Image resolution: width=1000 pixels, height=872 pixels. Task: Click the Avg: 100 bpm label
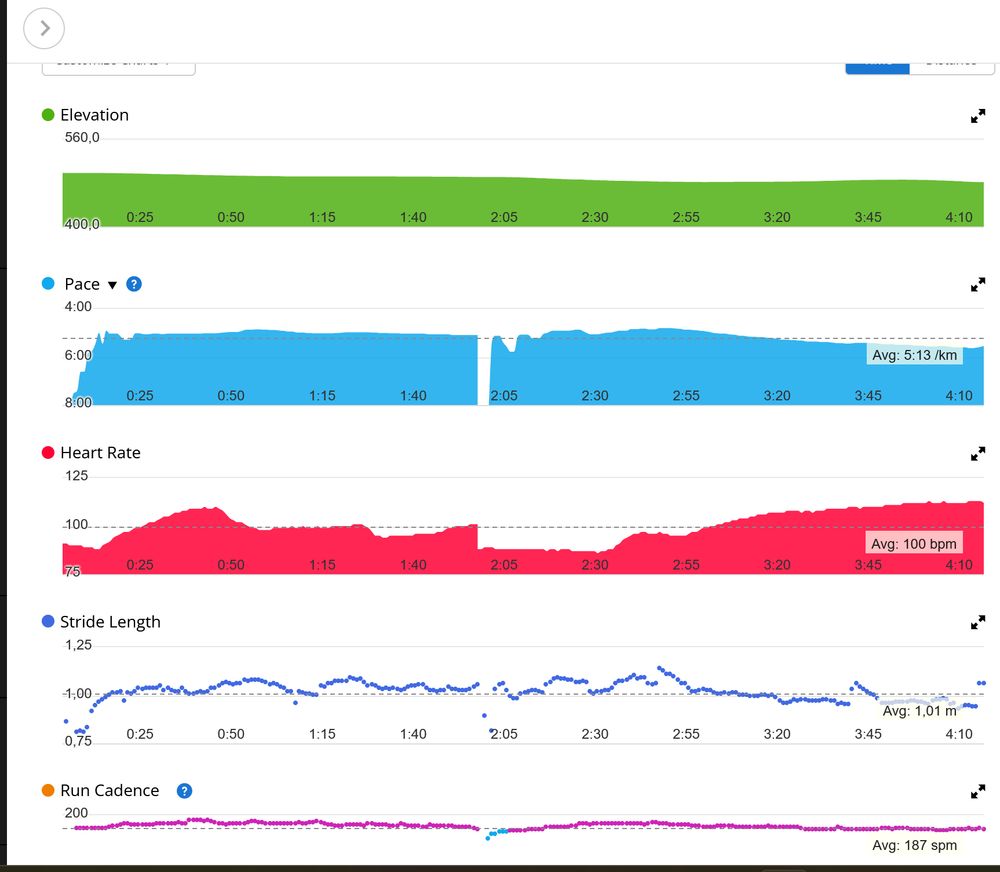[914, 544]
